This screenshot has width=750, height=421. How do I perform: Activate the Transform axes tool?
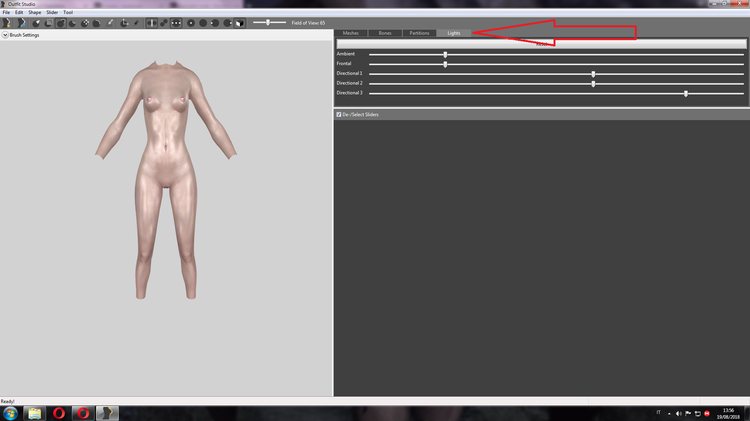click(124, 23)
